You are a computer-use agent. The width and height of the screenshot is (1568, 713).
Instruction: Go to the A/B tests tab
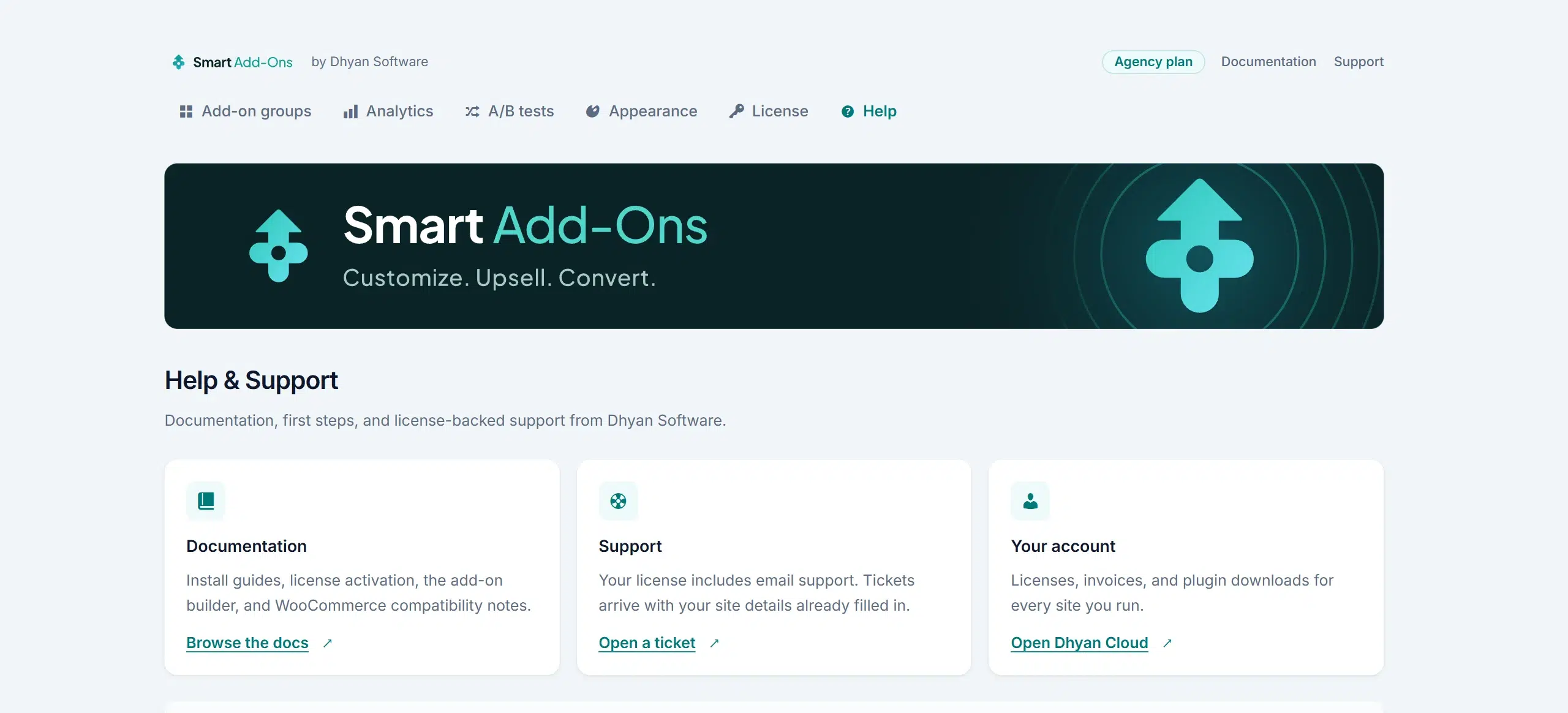(x=510, y=111)
